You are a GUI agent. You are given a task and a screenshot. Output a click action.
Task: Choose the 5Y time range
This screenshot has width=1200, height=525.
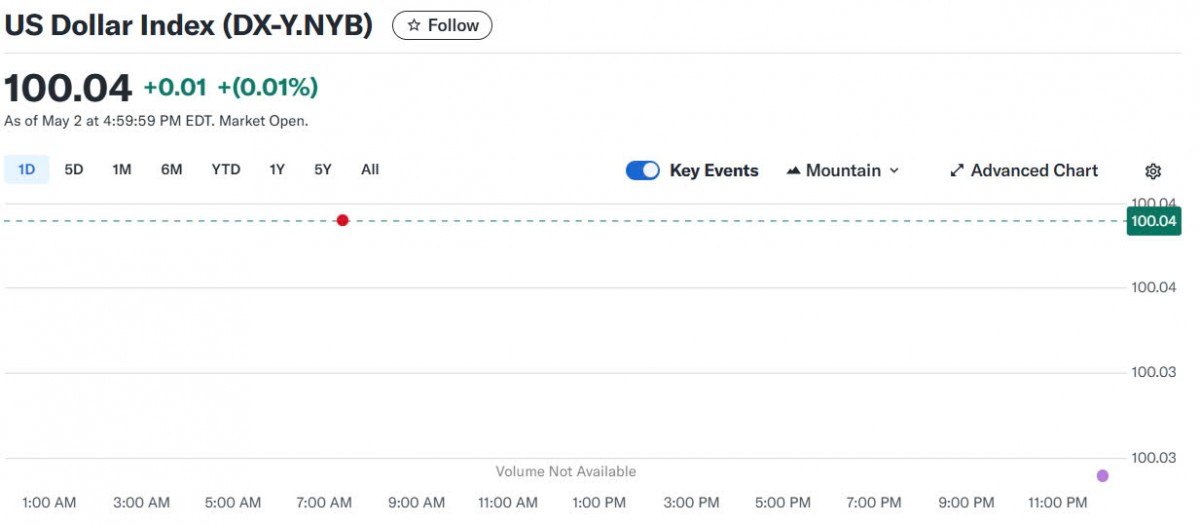pyautogui.click(x=323, y=170)
